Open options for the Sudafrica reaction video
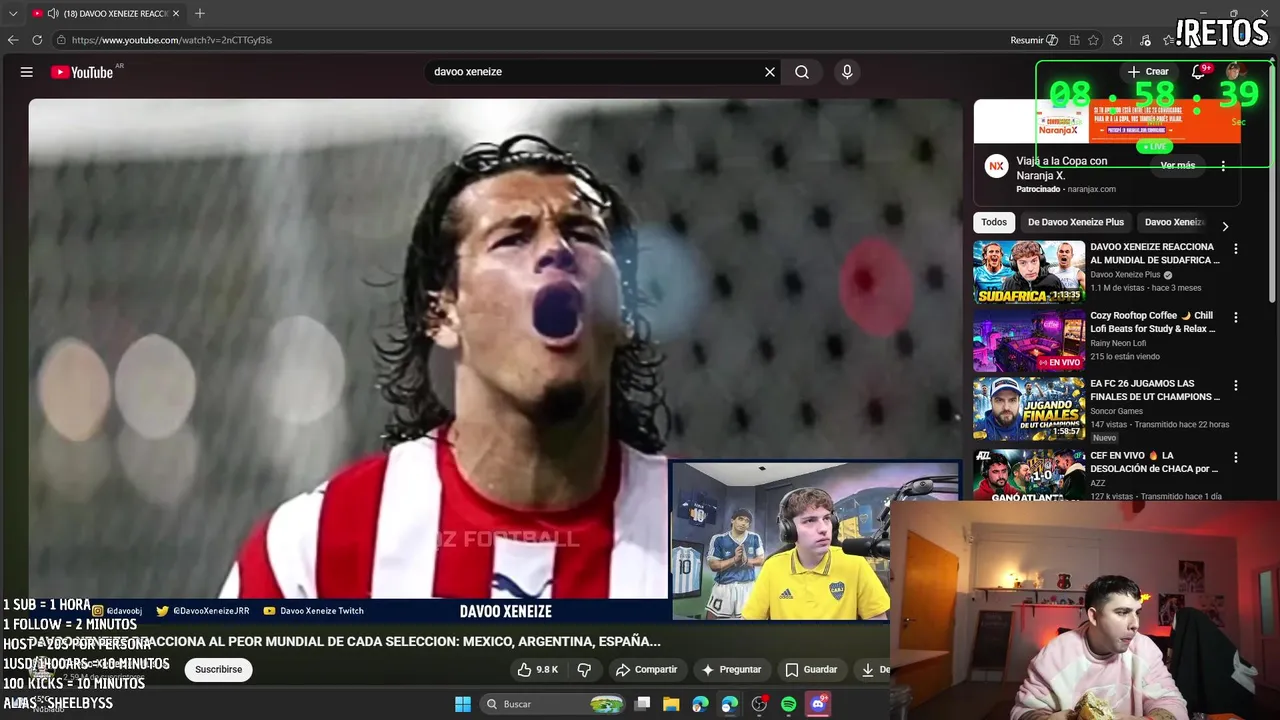Viewport: 1280px width, 720px height. [1236, 249]
